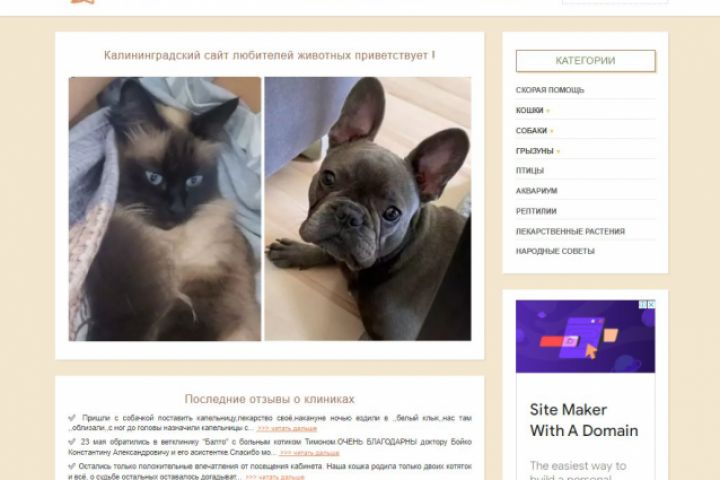Viewport: 720px width, 480px height.
Task: Click the checkmark icon beside Балто review
Action: pyautogui.click(x=72, y=442)
